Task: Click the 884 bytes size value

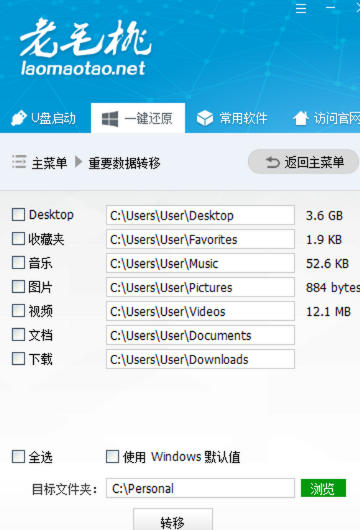Action: pos(333,288)
